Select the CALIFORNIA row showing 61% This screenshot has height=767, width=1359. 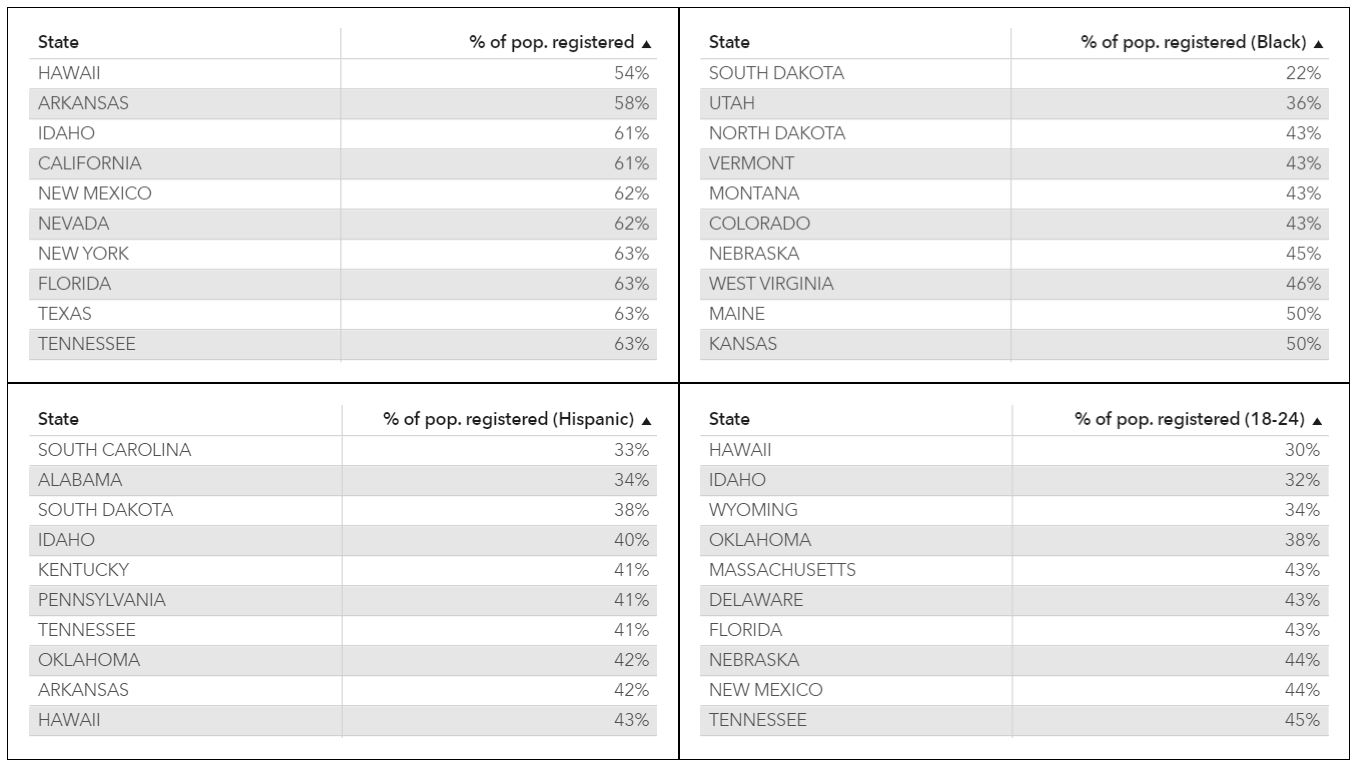tap(343, 163)
